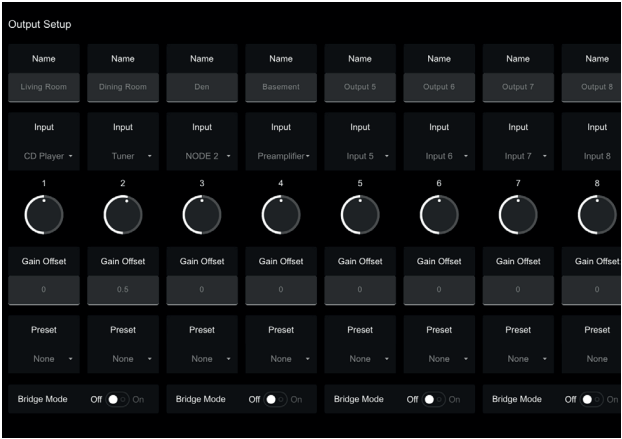Expand the Tuner input dropdown
The image size is (622, 439).
122,156
